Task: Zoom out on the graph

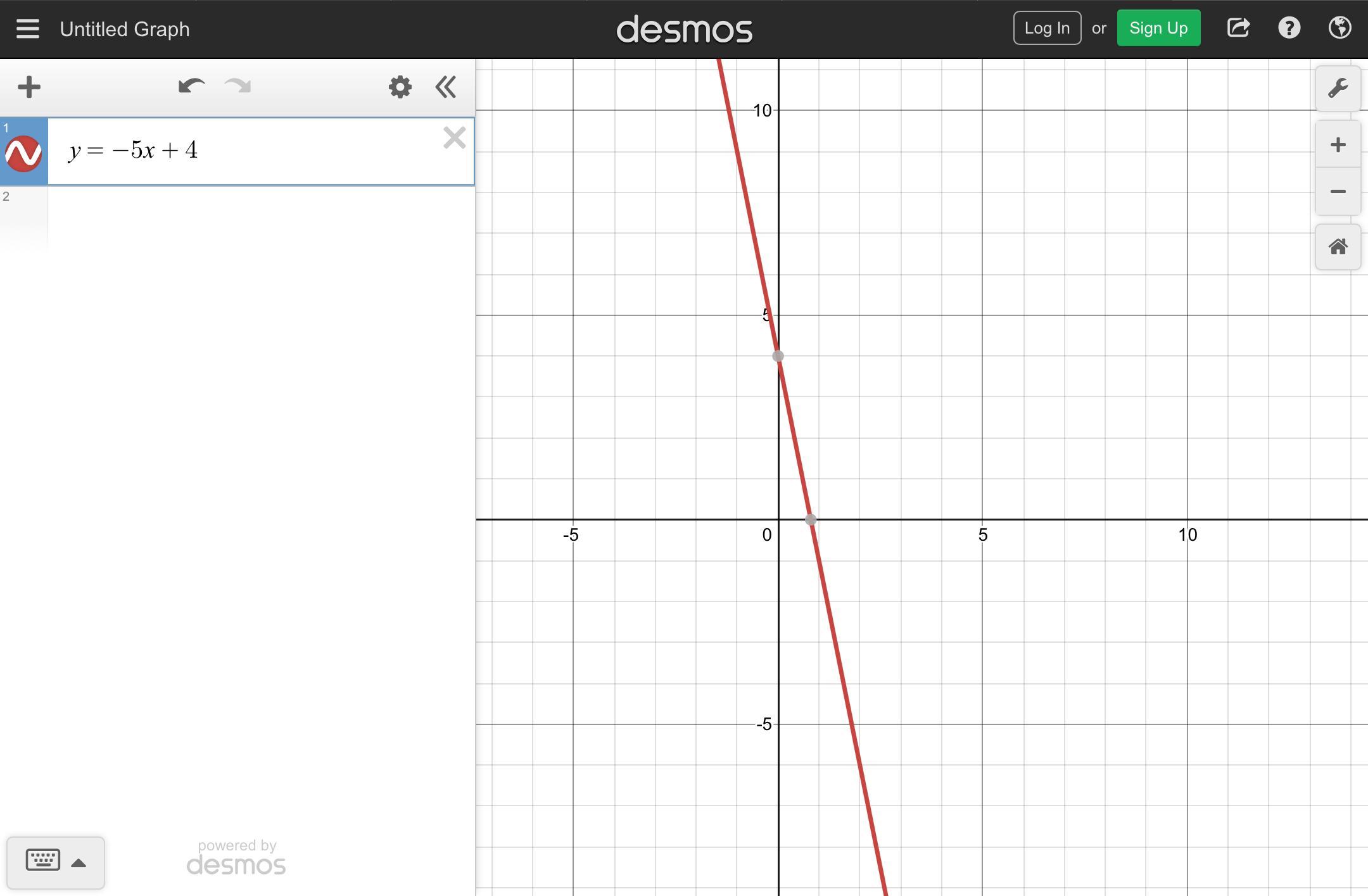Action: click(1338, 191)
